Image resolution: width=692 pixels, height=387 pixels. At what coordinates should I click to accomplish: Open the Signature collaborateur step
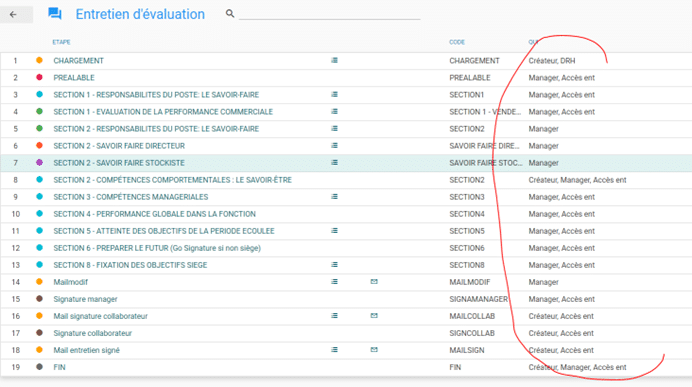(93, 333)
